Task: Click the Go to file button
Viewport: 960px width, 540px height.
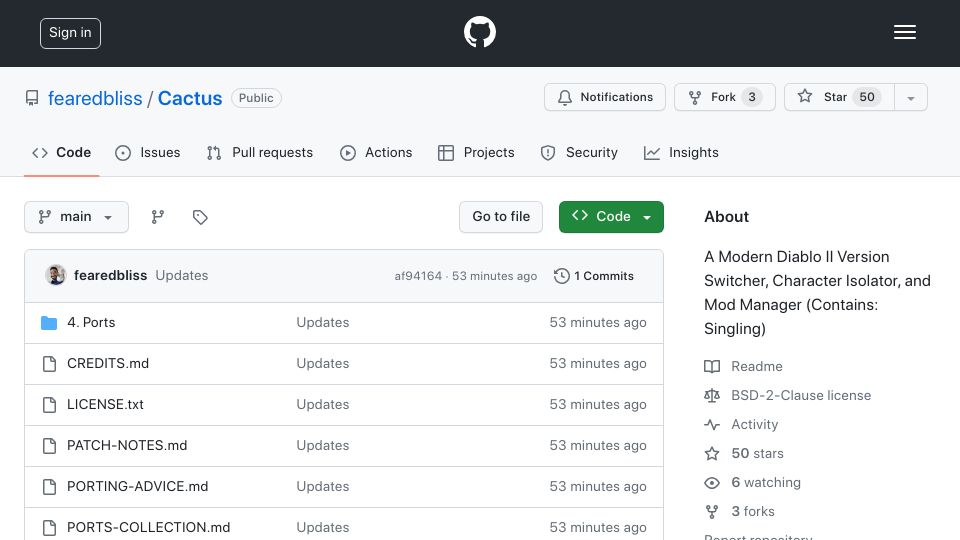Action: [x=501, y=217]
